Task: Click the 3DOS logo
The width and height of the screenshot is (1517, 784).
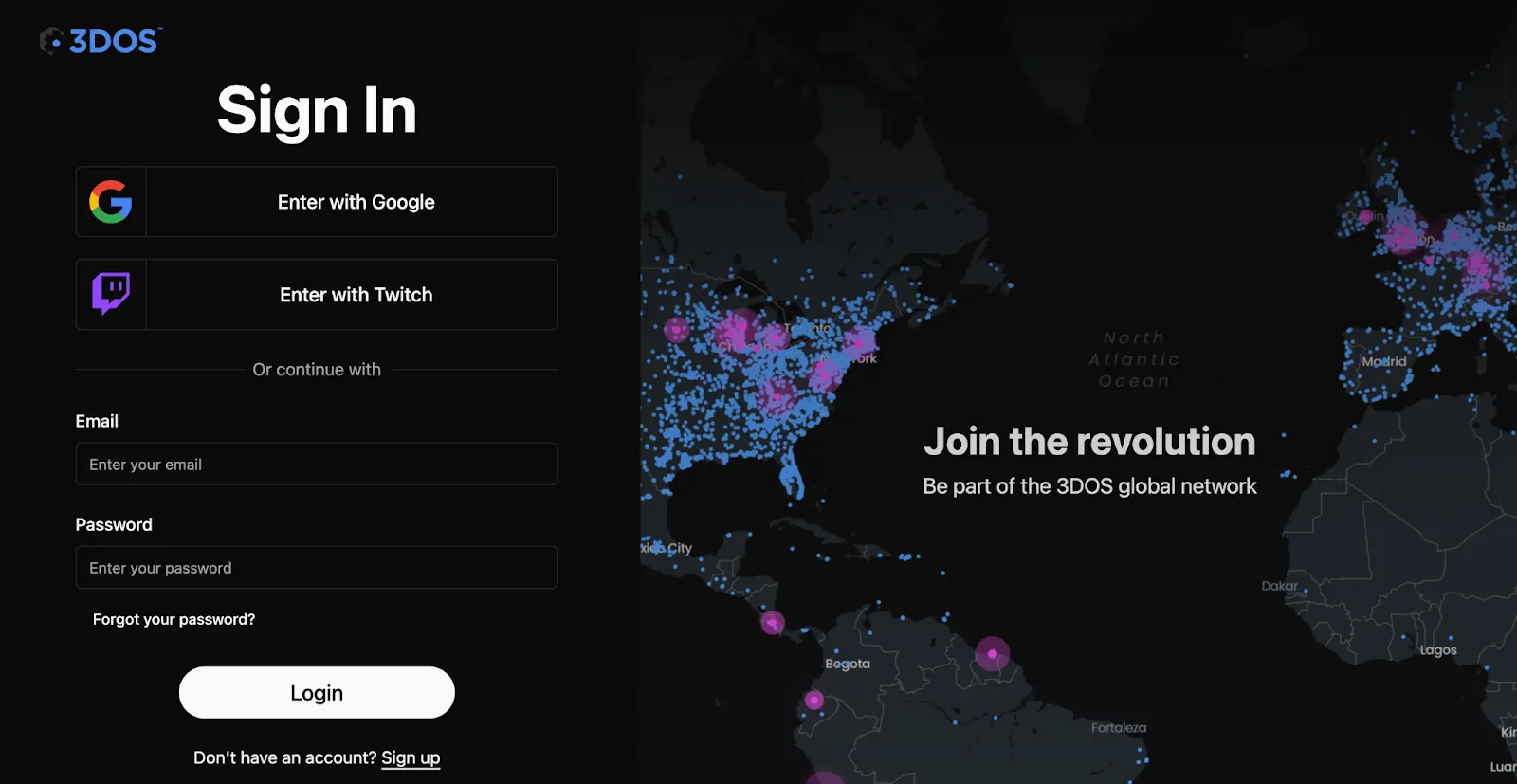Action: pyautogui.click(x=101, y=41)
